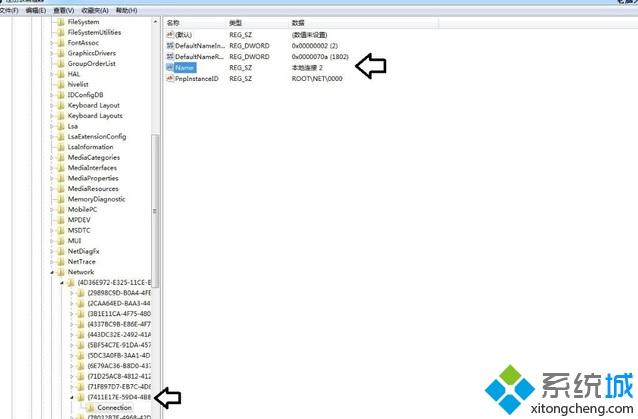Select the Keyboard Layouts key
This screenshot has width=638, height=419.
click(x=95, y=116)
